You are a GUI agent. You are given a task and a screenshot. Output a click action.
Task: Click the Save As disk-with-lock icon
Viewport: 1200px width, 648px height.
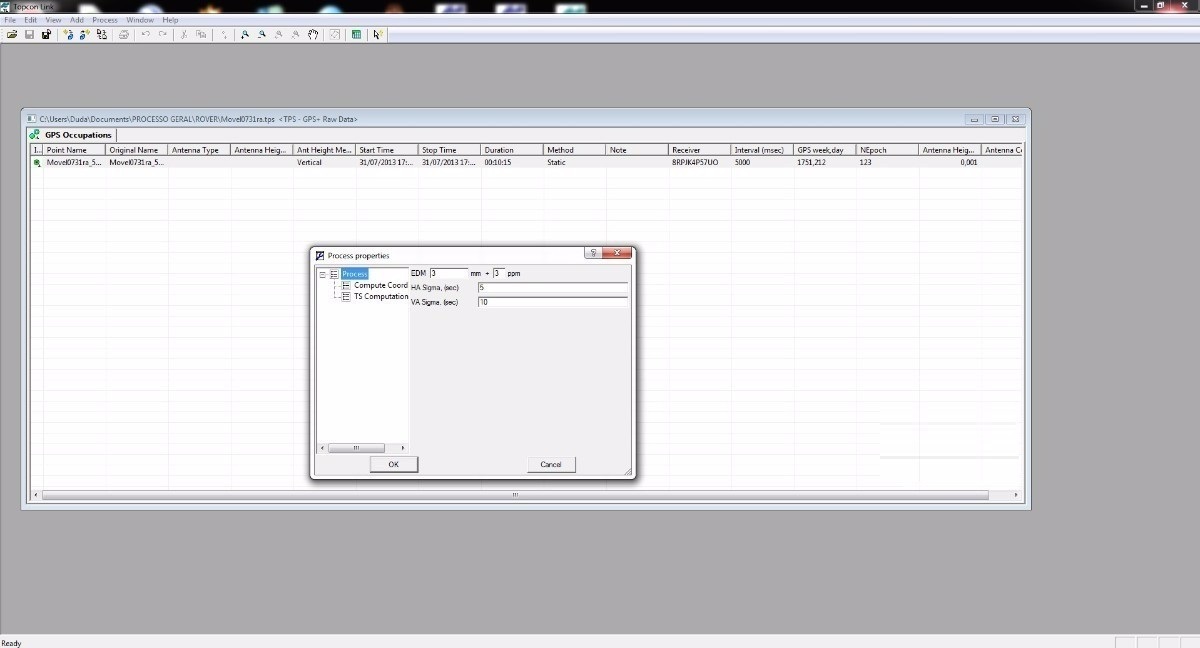coord(46,34)
